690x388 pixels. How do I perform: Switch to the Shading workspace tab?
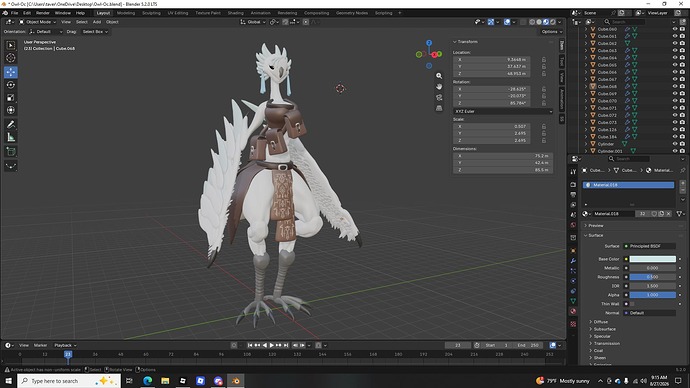coord(235,13)
